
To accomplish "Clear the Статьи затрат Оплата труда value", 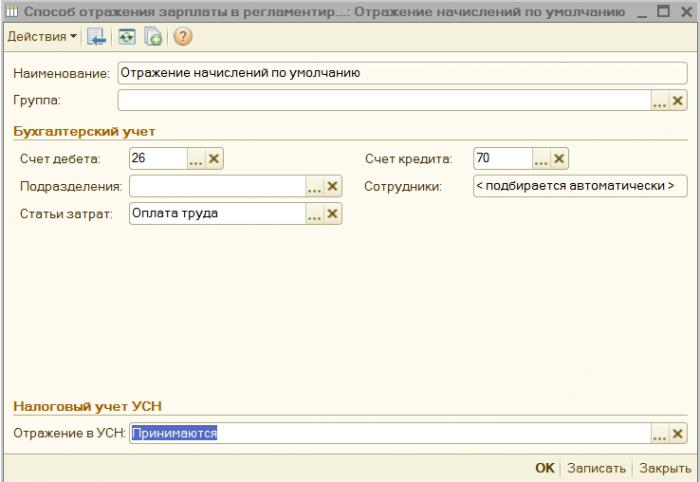I will click(x=332, y=214).
